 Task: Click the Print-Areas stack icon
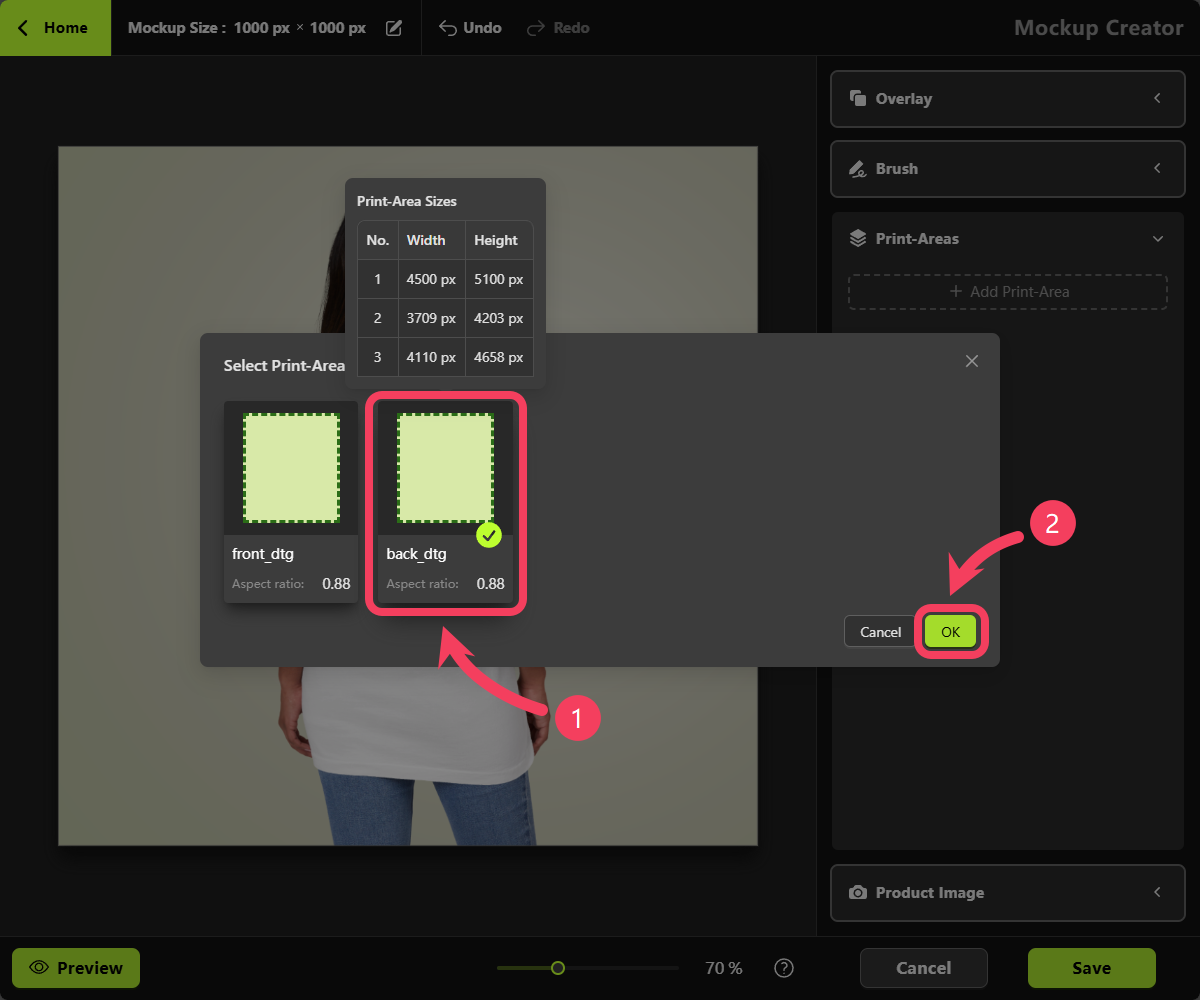(857, 238)
